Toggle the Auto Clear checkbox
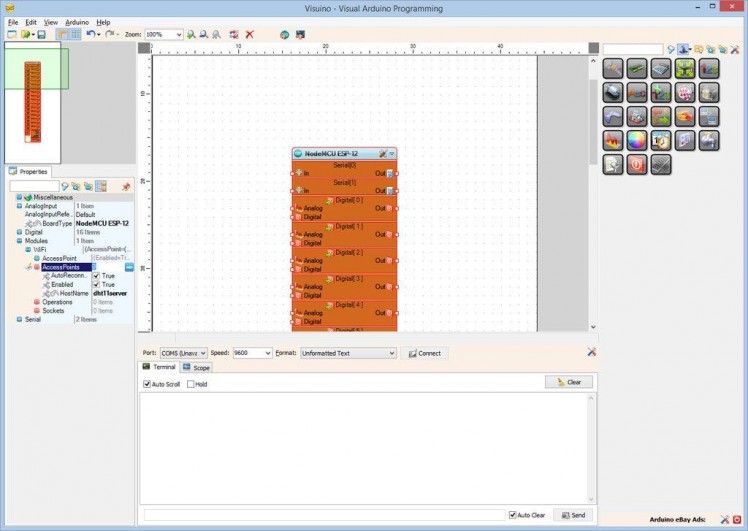 tap(513, 515)
